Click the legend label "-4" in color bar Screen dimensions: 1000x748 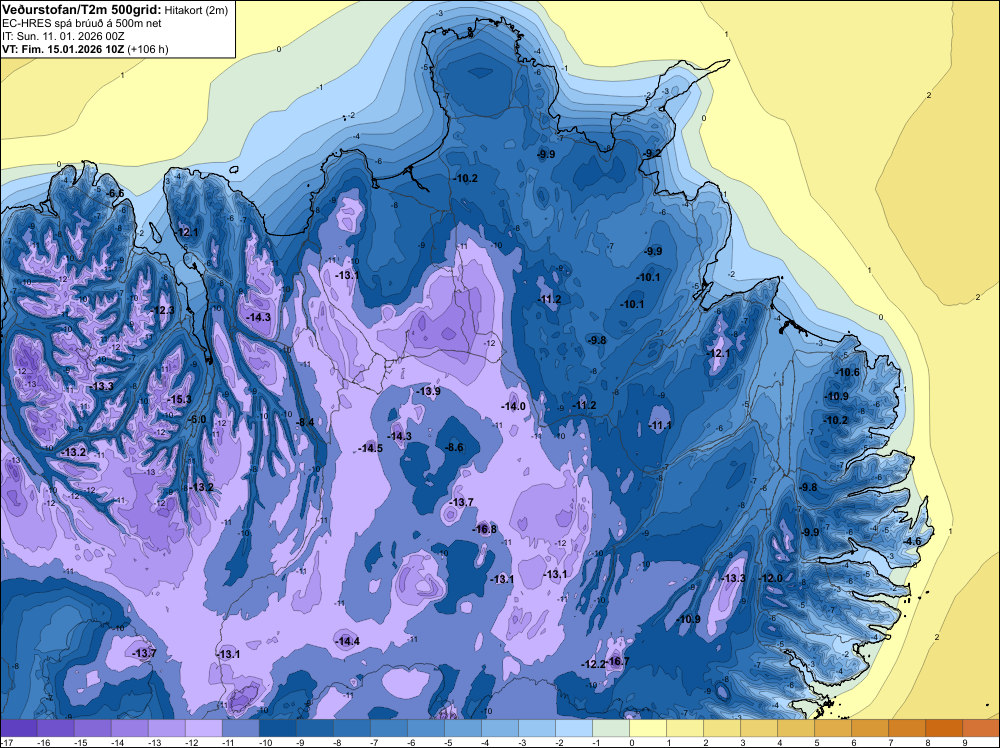[485, 742]
